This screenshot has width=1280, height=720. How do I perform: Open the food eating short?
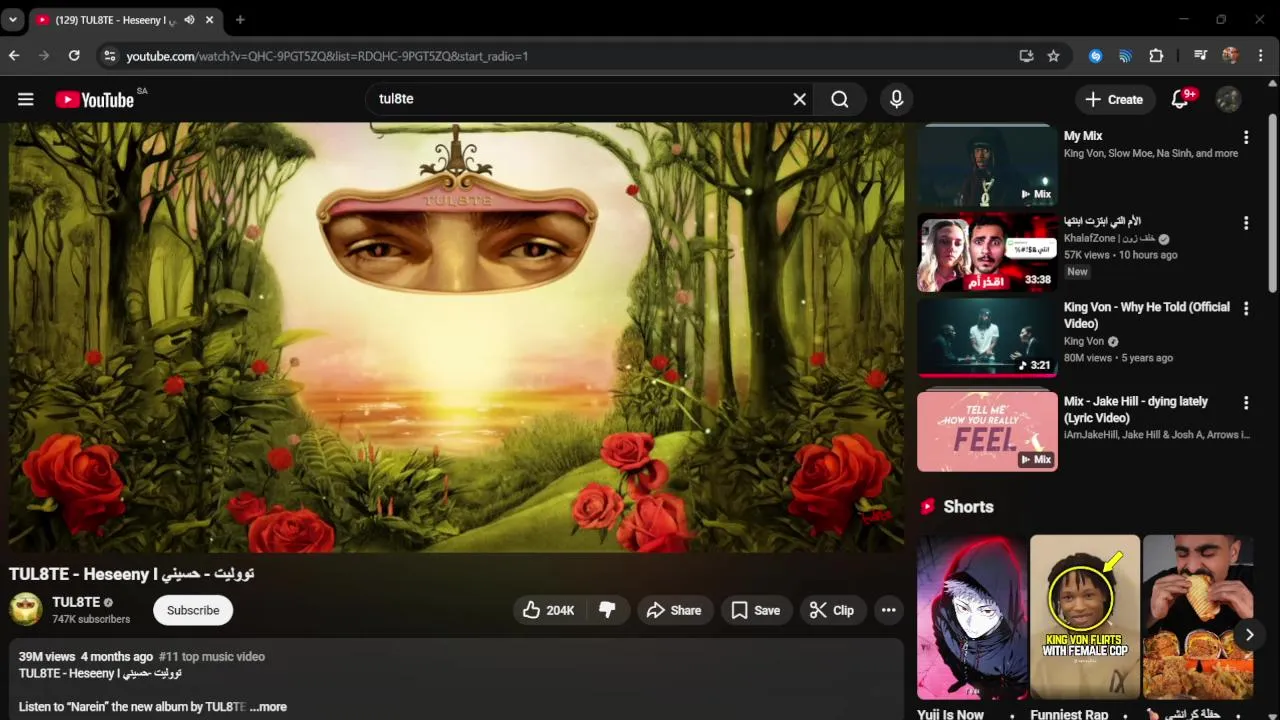[1198, 617]
